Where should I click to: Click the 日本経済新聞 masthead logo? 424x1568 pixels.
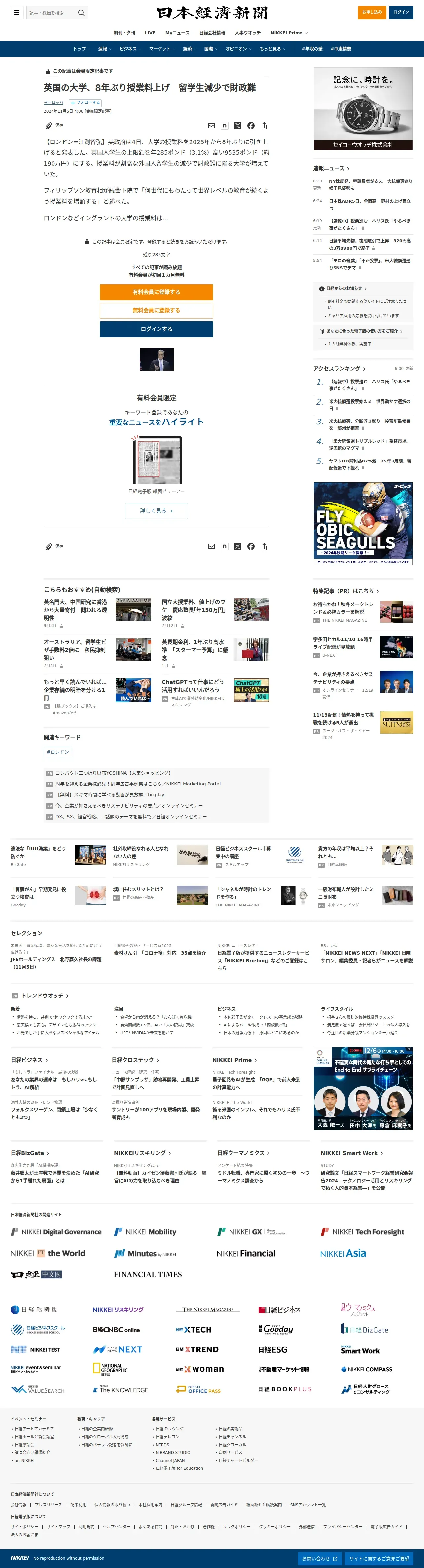(x=212, y=13)
